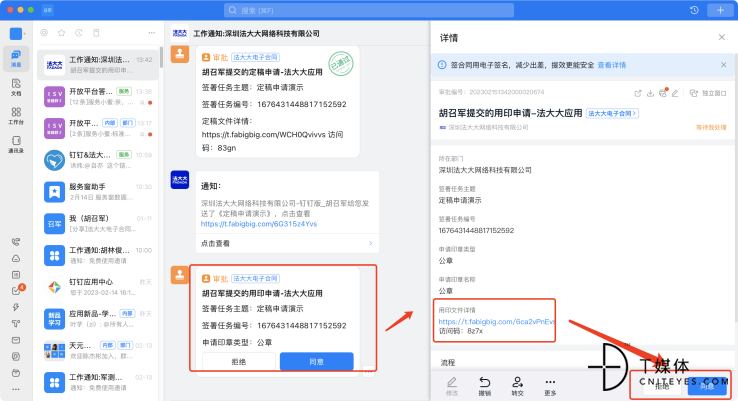The width and height of the screenshot is (738, 401).
Task: Open approval in 独立窗口 standalone window
Action: pos(708,93)
